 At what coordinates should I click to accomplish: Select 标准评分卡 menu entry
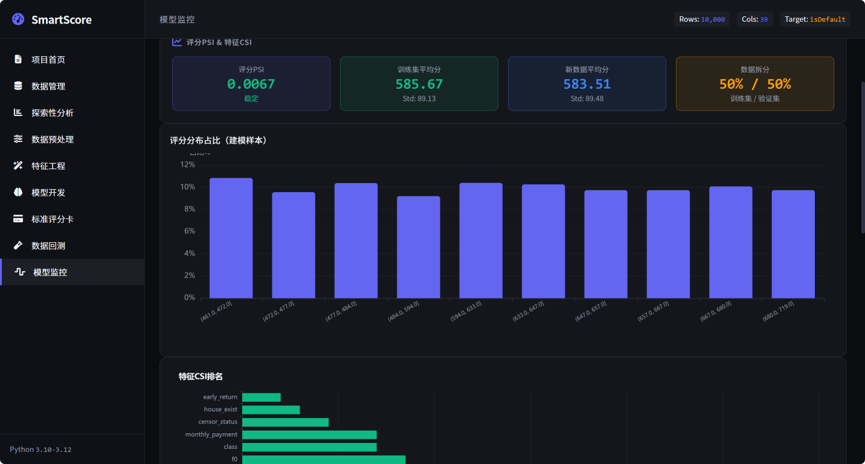coord(72,218)
